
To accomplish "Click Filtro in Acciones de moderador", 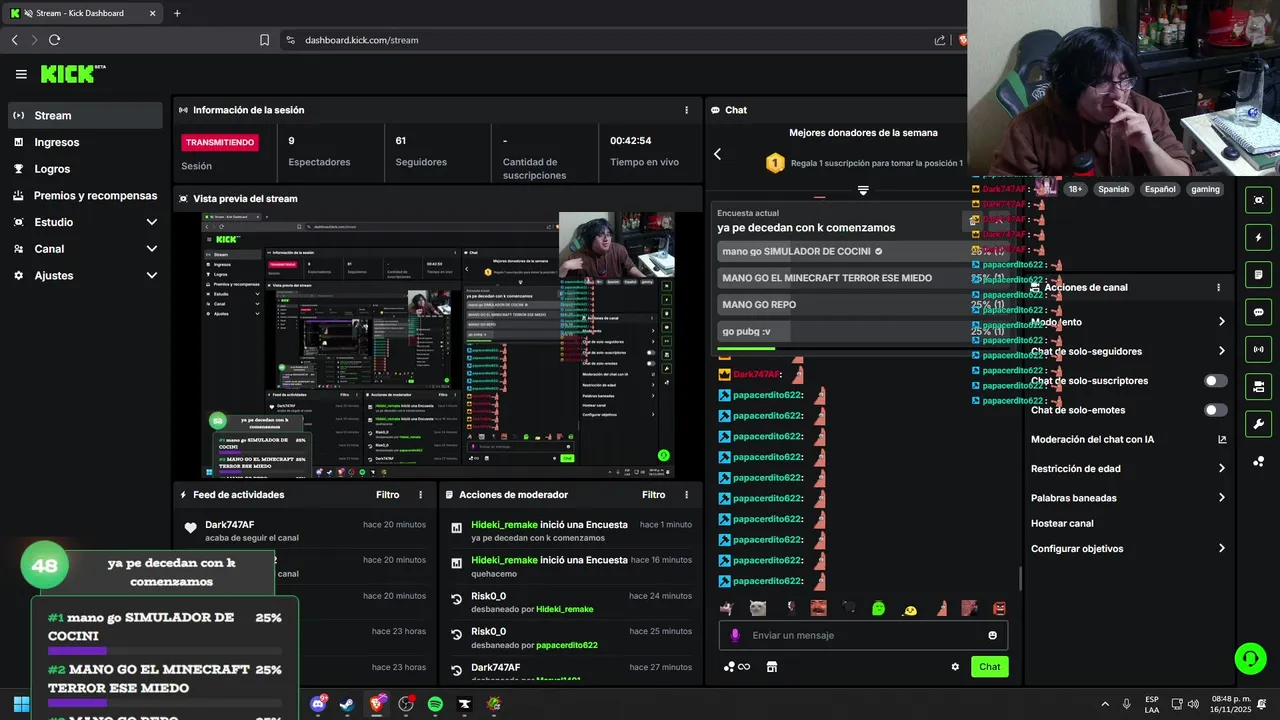I will coord(653,495).
